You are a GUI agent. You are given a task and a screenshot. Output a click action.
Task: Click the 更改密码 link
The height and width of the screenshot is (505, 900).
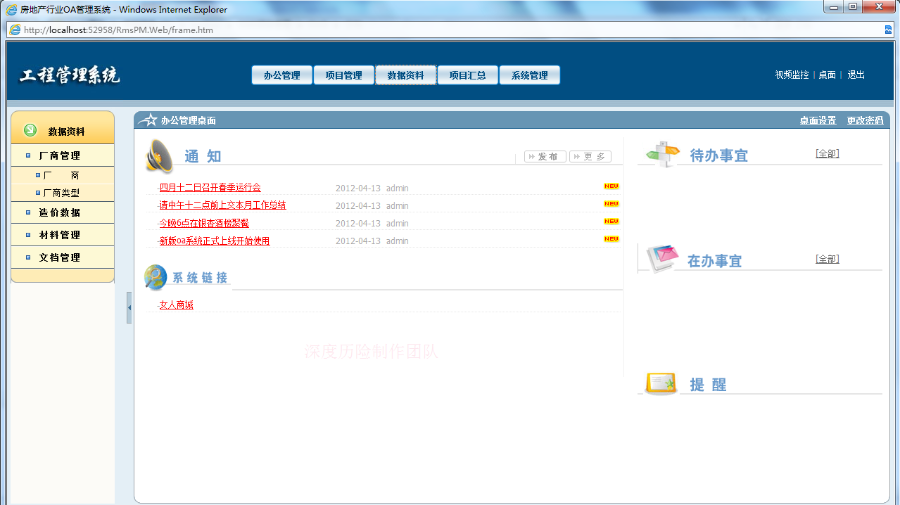[x=865, y=121]
